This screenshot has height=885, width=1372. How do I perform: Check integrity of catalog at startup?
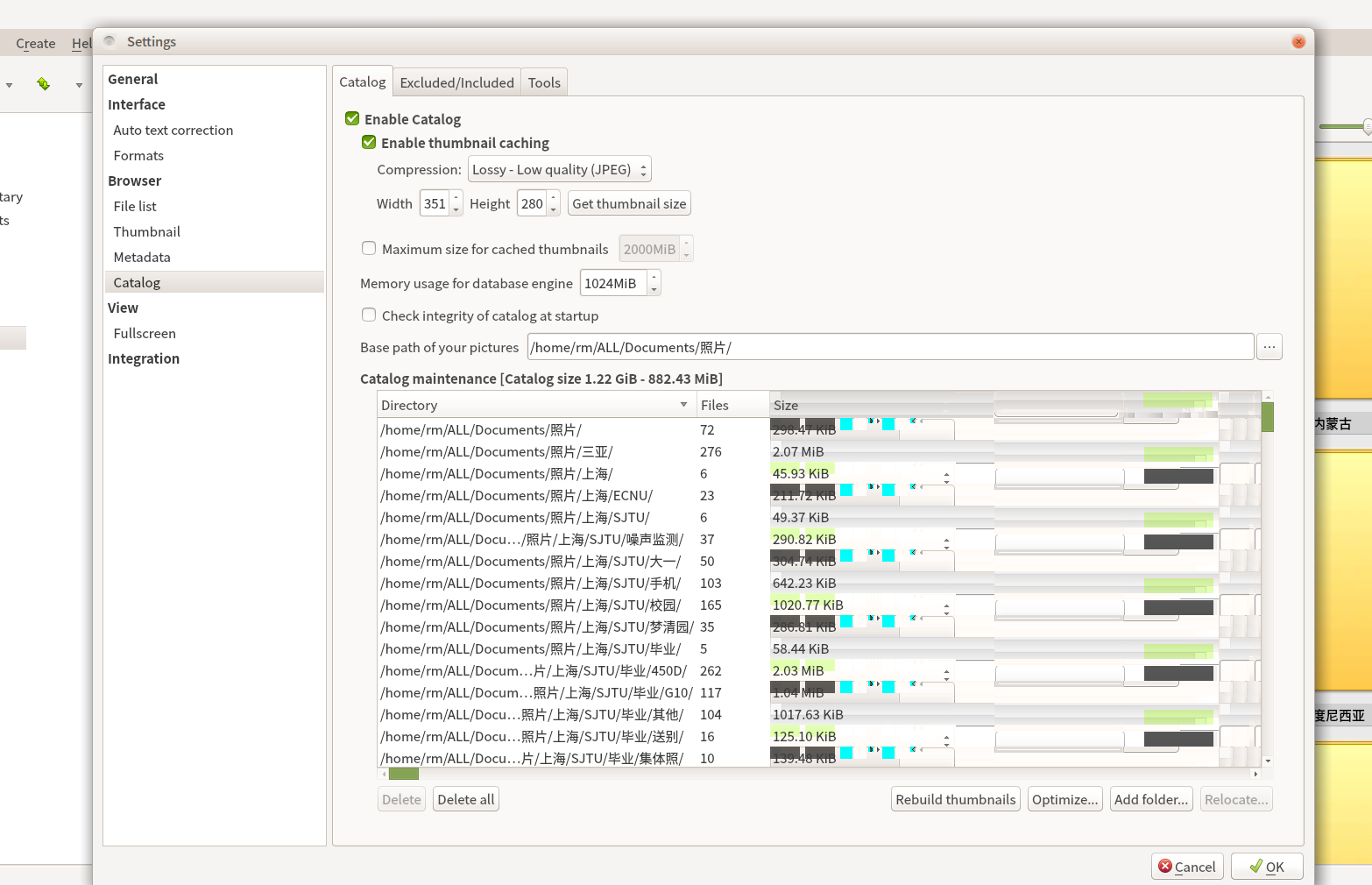(x=369, y=315)
